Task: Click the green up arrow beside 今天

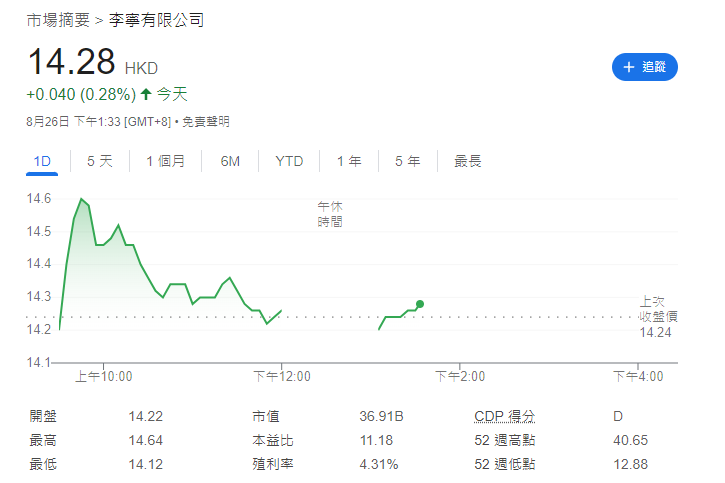Action: click(146, 95)
